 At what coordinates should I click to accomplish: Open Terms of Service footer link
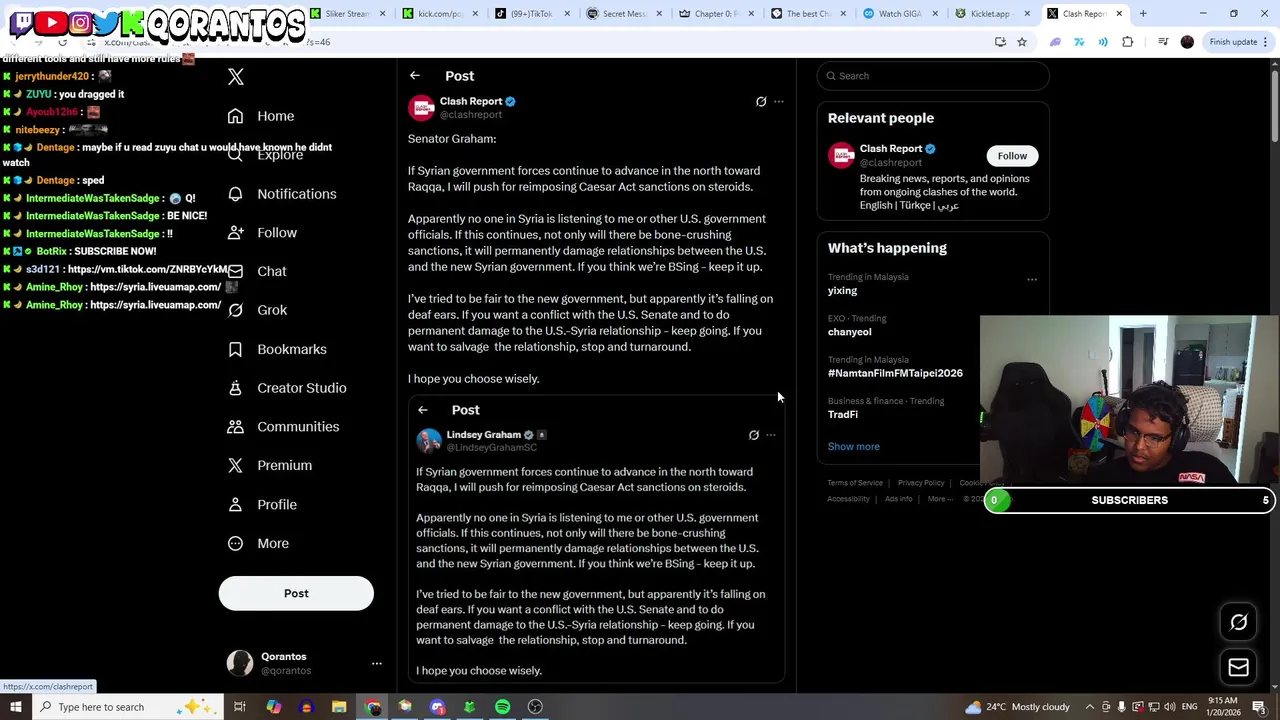855,483
